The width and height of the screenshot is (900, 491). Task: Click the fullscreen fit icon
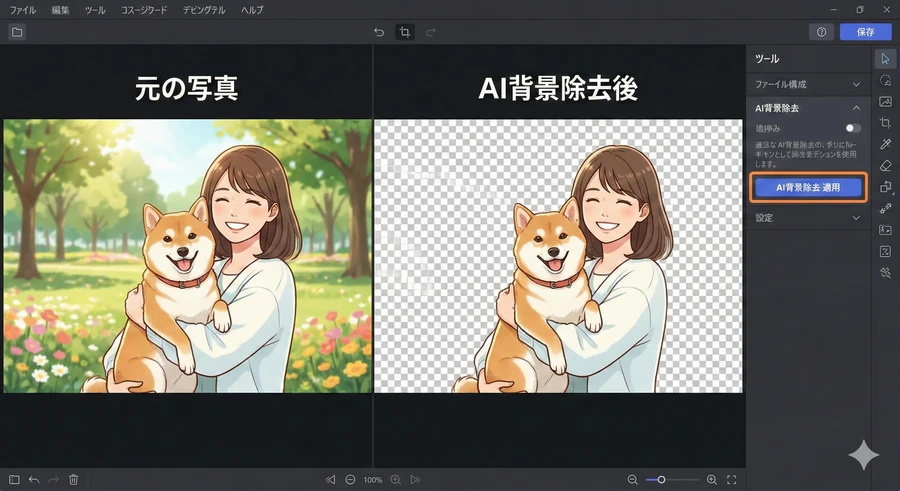point(732,480)
